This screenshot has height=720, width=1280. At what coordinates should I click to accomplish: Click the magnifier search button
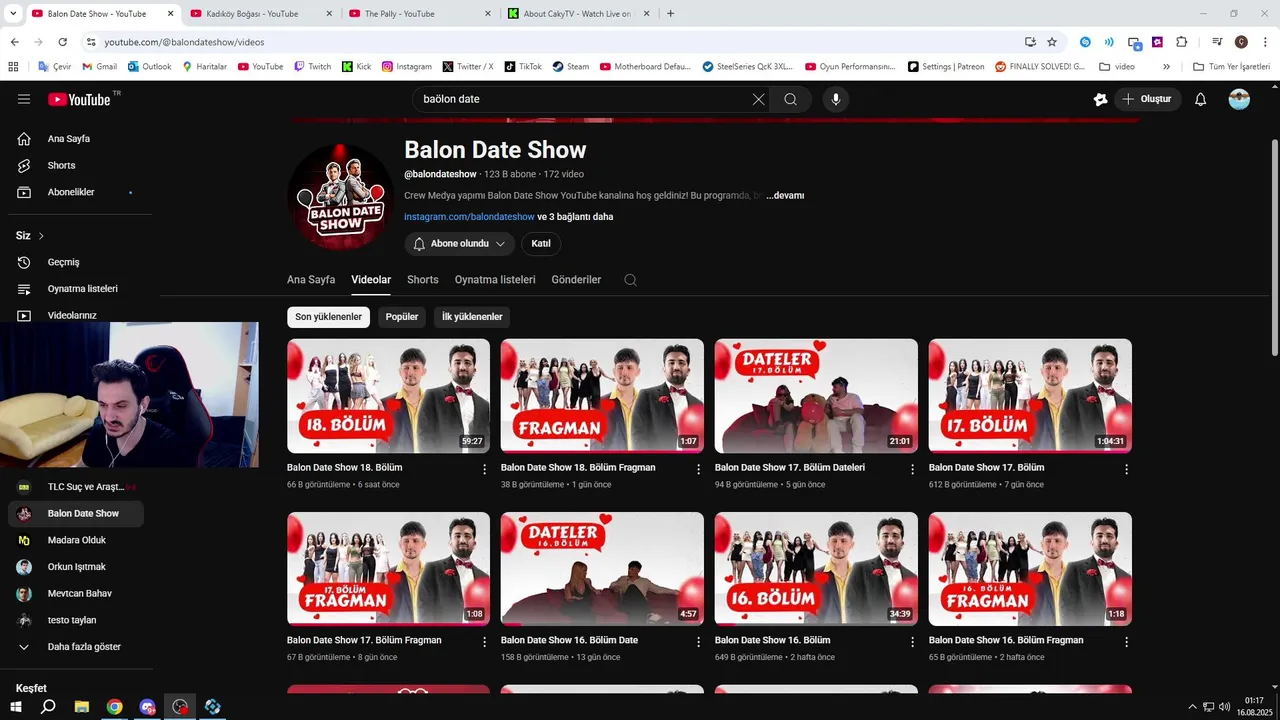(790, 99)
